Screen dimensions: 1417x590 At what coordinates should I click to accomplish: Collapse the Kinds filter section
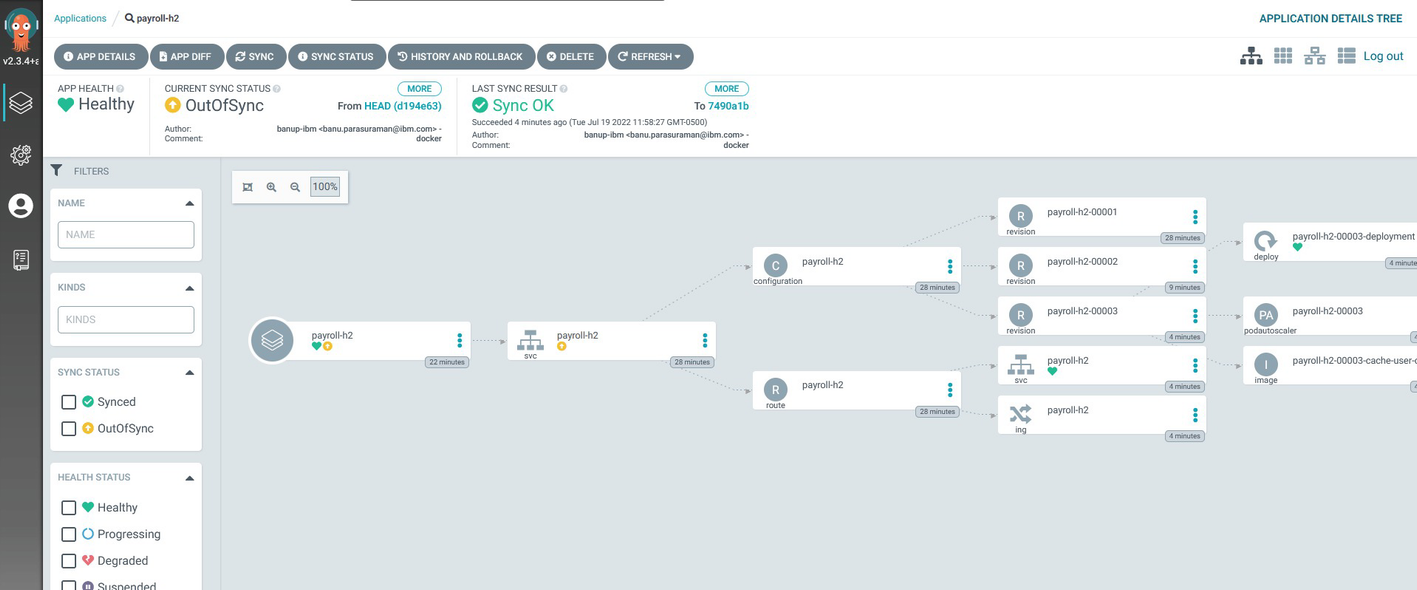pos(189,288)
